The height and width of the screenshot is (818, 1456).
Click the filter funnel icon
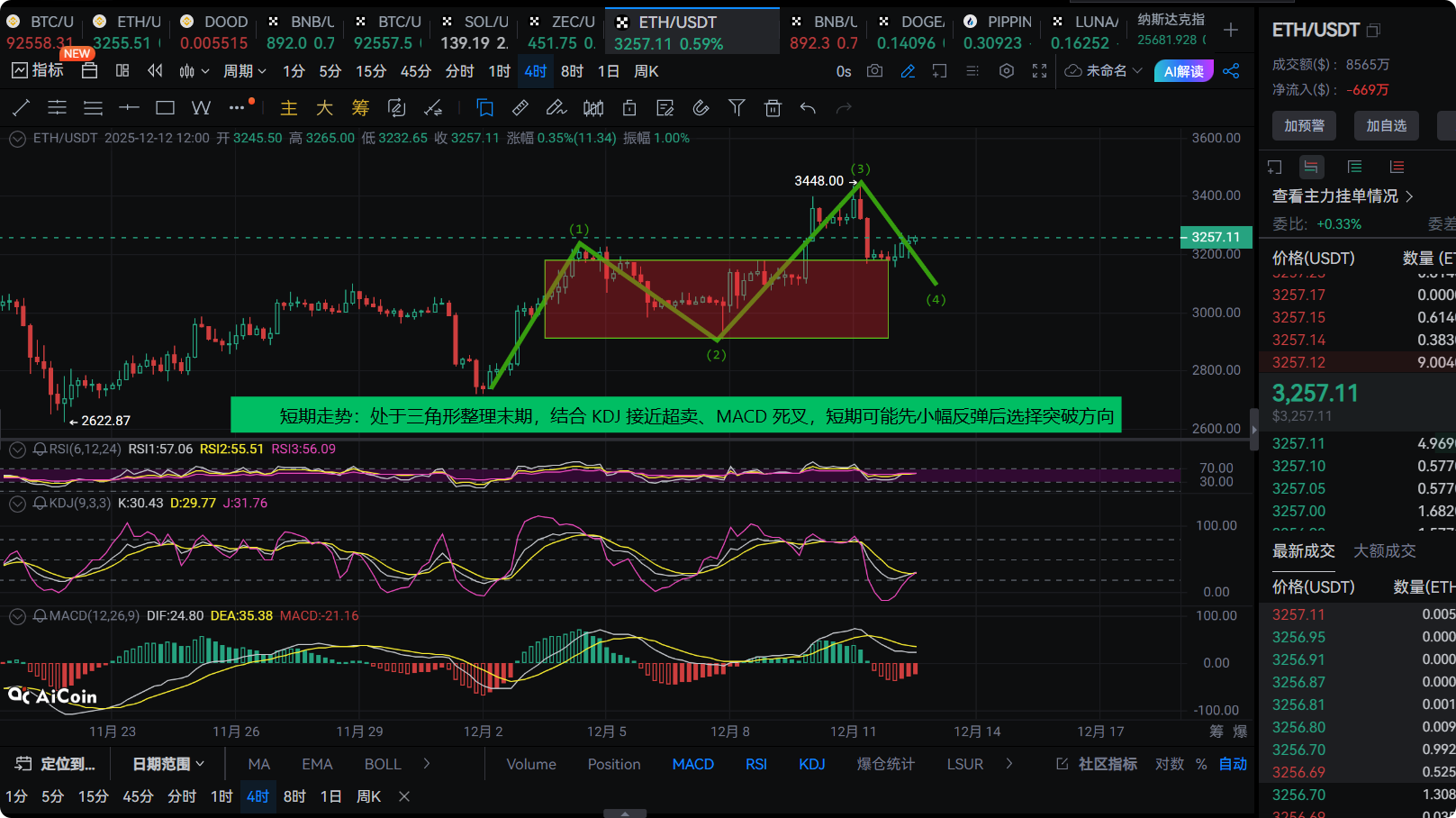pos(737,108)
